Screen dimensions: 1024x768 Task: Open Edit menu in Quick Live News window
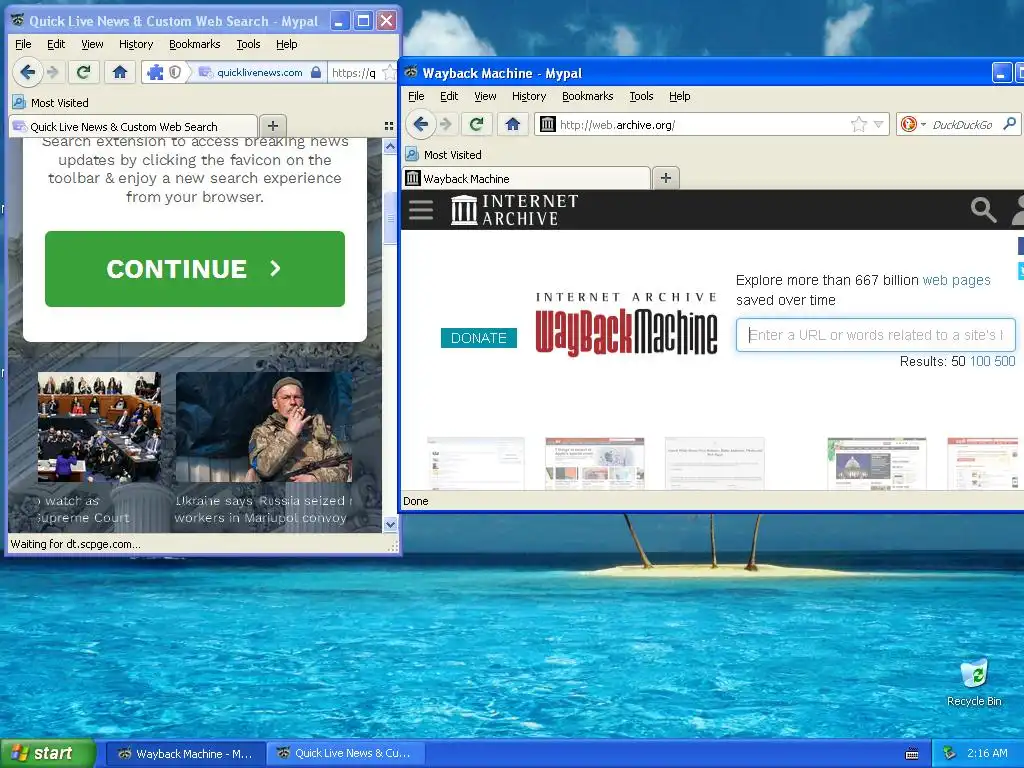coord(56,44)
